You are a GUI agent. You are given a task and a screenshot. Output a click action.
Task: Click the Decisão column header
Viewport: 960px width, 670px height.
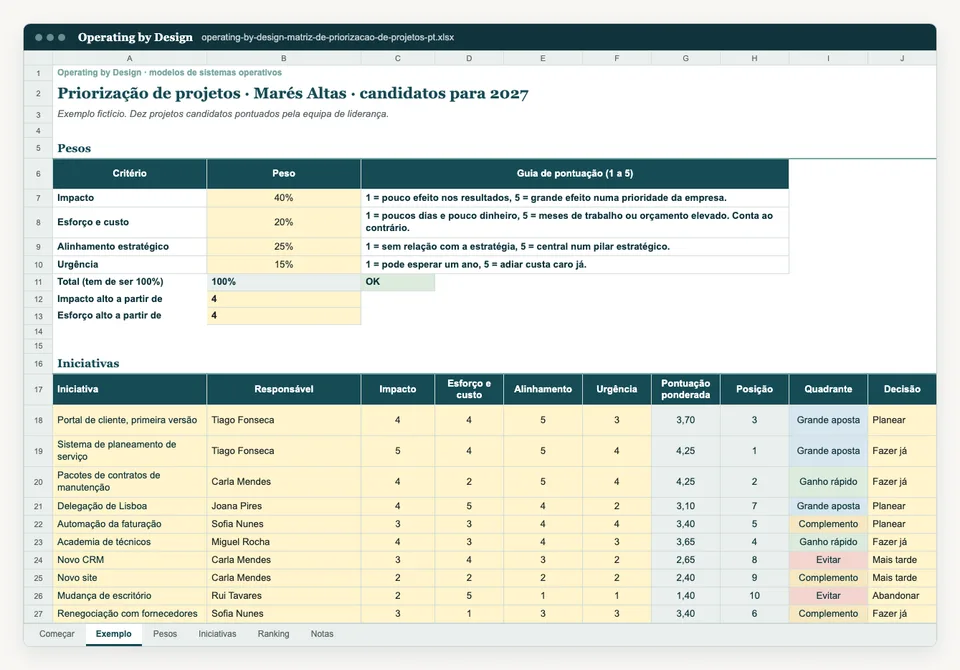tap(902, 389)
